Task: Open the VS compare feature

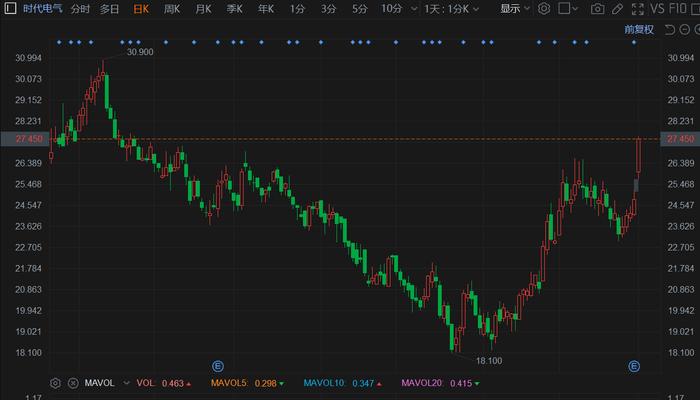Action: [657, 8]
